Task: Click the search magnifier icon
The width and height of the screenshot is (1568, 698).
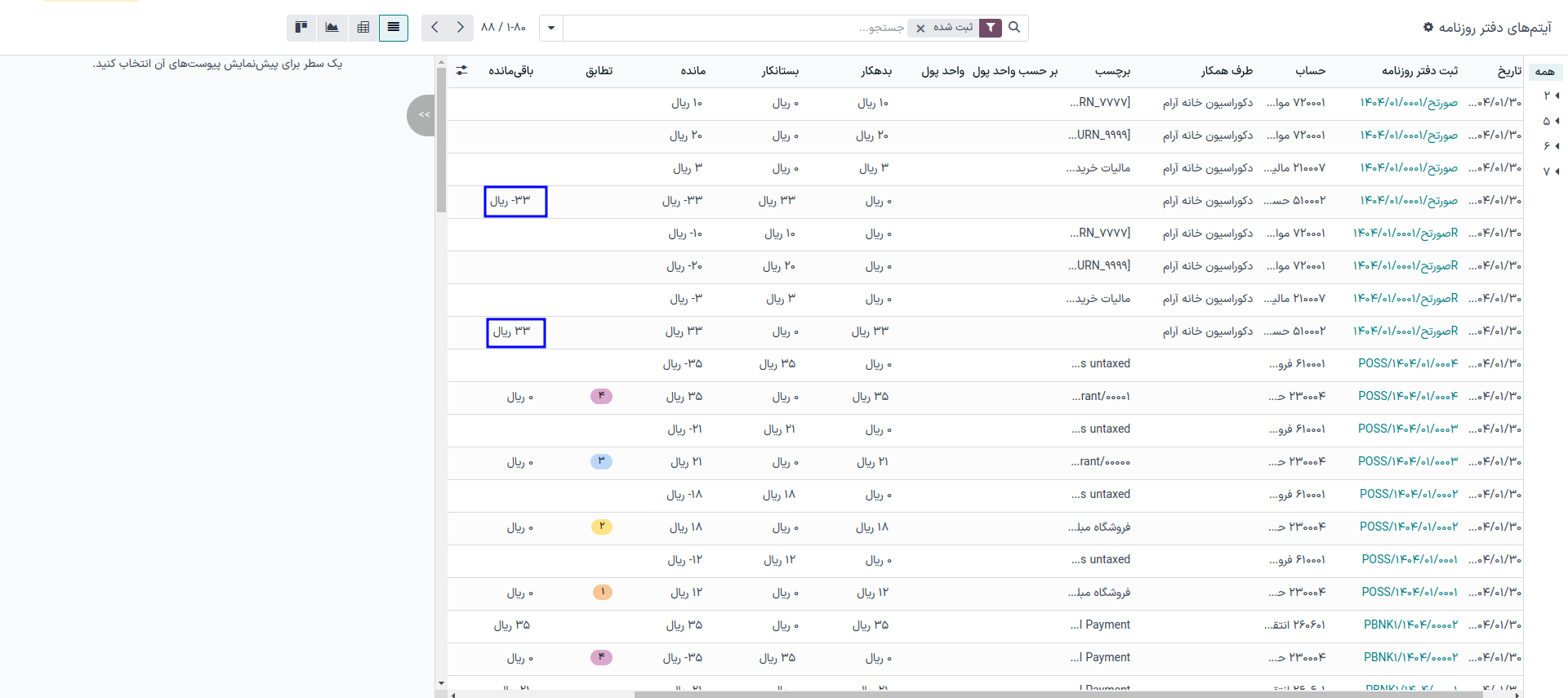Action: click(x=1014, y=28)
